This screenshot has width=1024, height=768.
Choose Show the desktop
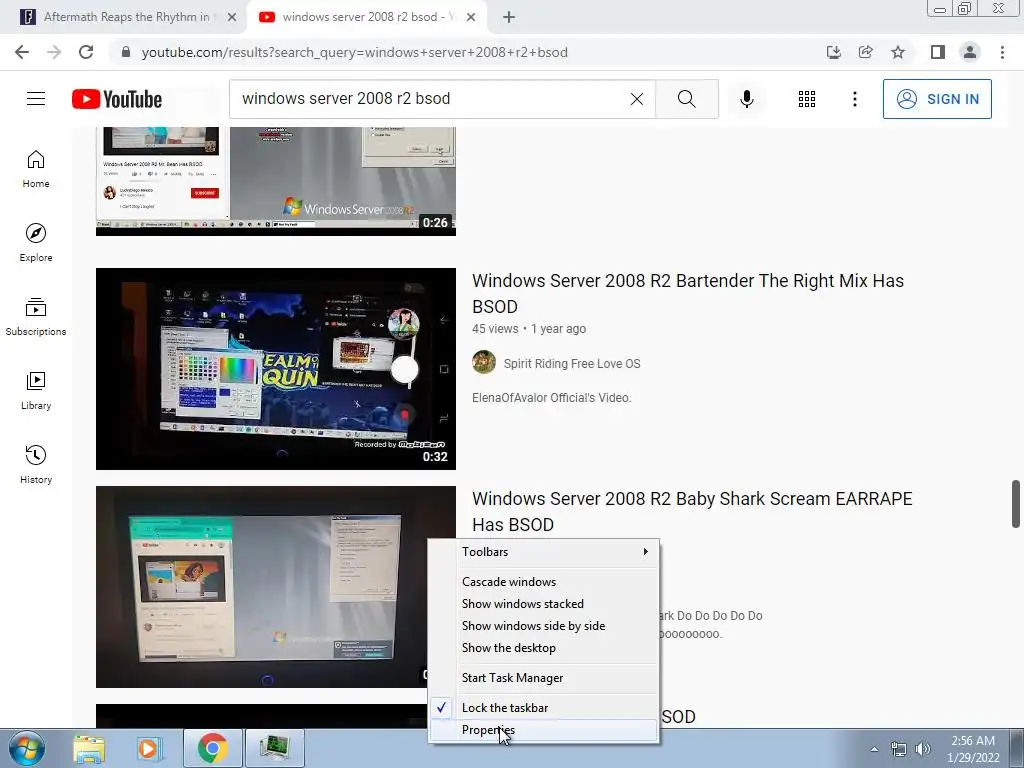543,648
